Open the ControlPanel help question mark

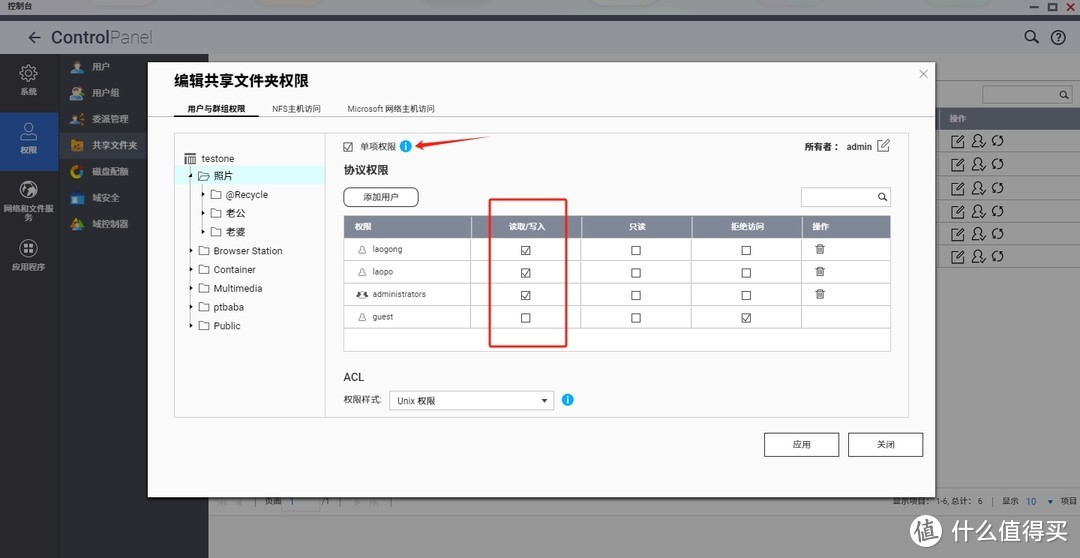coord(1058,38)
